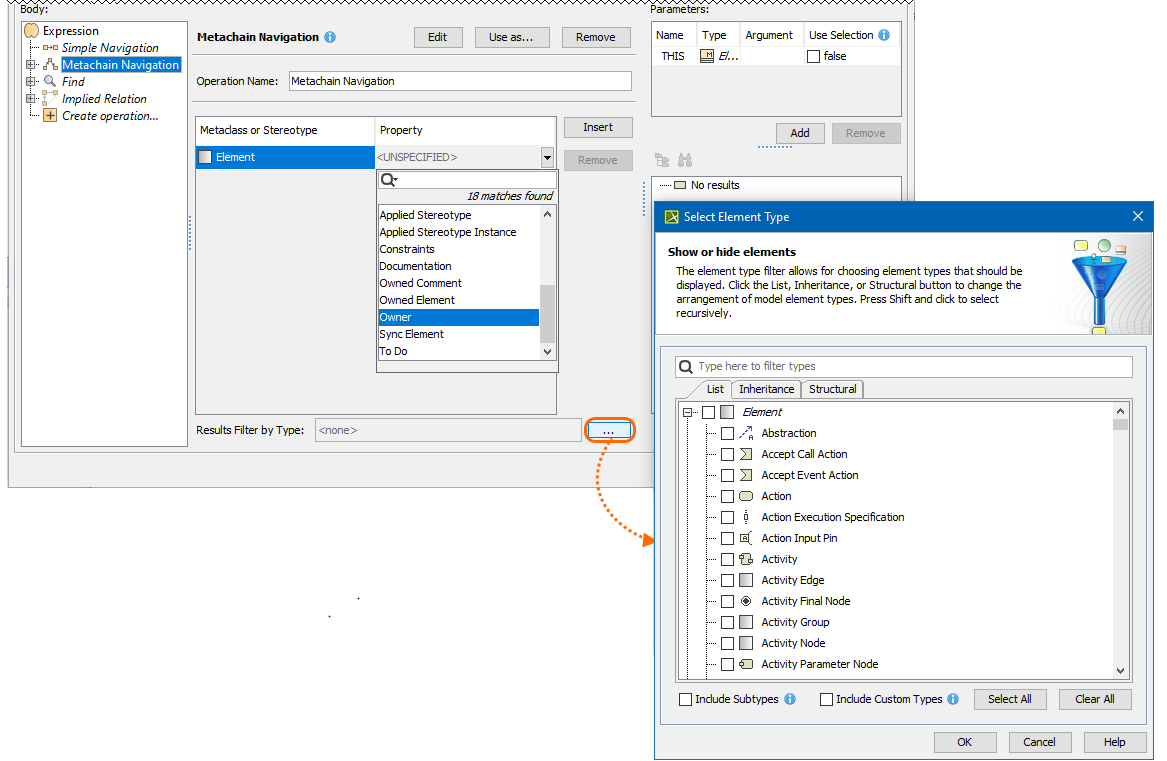The width and height of the screenshot is (1167, 761).
Task: Click the Implied Relation icon in tree
Action: (x=50, y=98)
